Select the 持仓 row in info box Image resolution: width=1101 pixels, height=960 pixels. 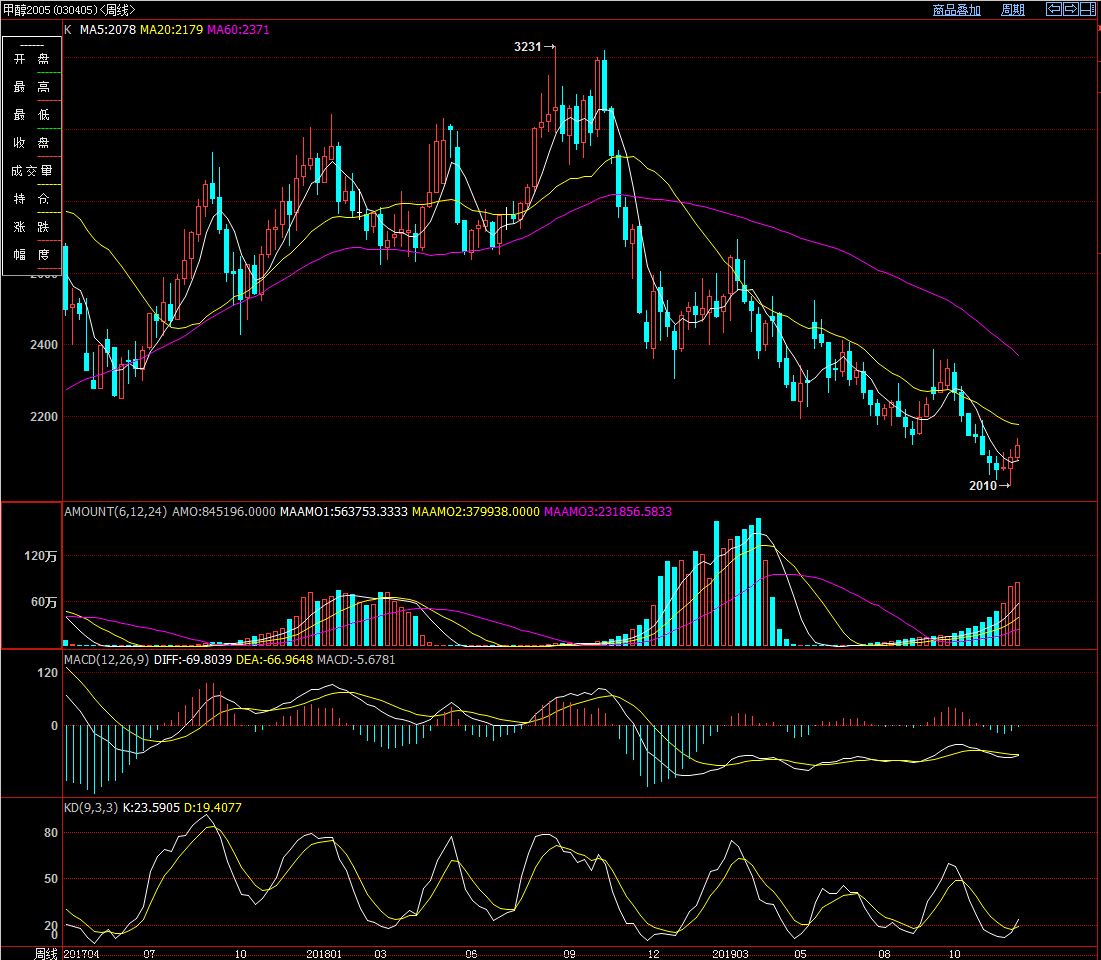[x=32, y=199]
